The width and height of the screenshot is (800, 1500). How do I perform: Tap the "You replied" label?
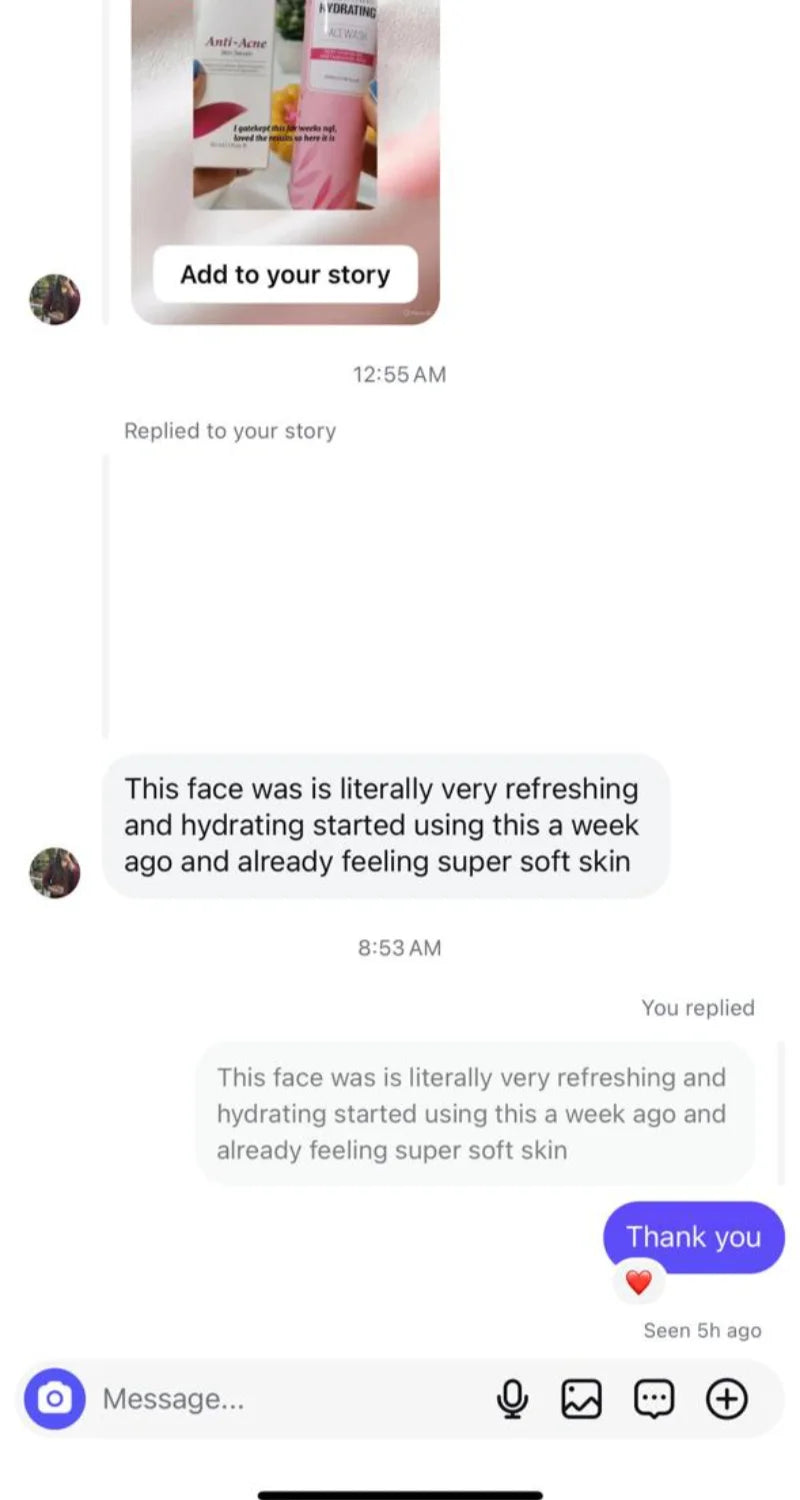[698, 1007]
